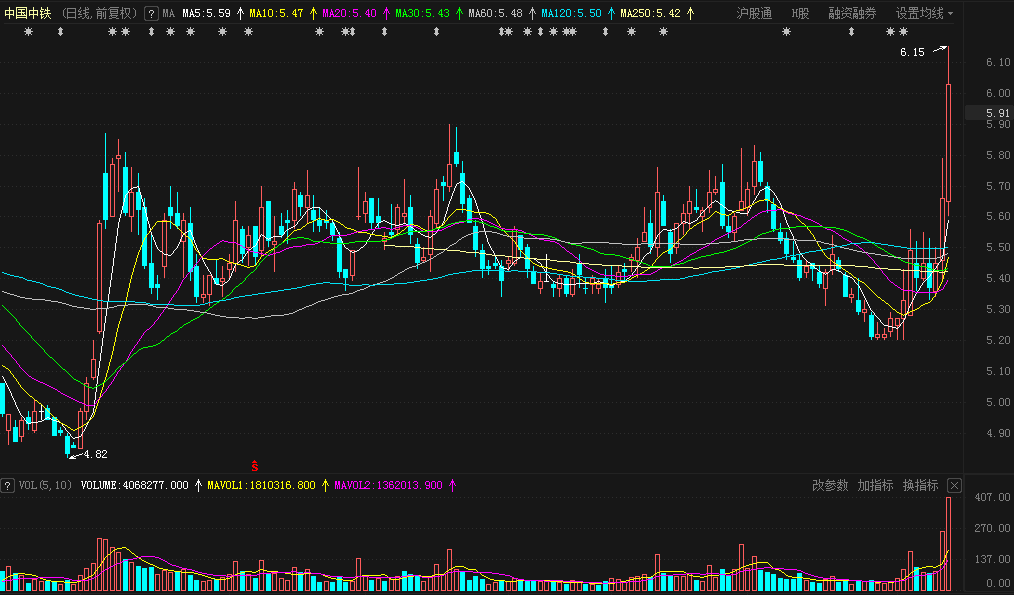Click the 换指标 button
Screen dimensions: 1014x595
point(920,485)
